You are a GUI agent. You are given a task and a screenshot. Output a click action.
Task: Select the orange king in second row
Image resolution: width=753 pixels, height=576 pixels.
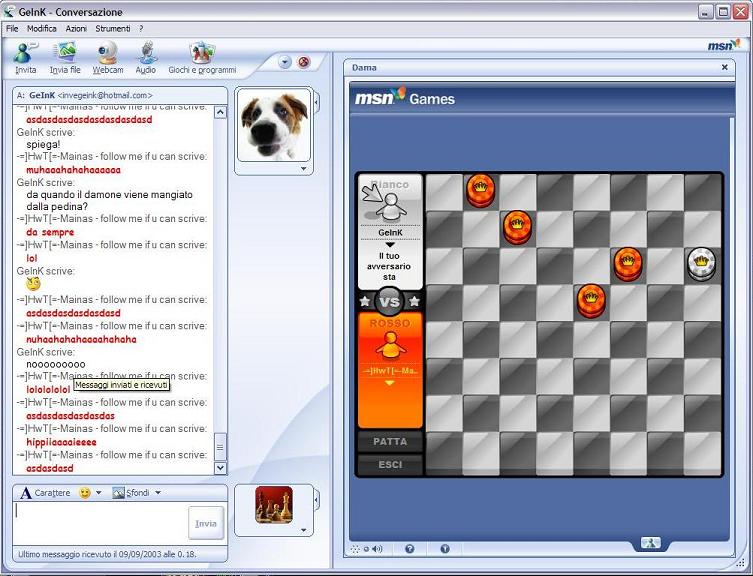pos(518,227)
